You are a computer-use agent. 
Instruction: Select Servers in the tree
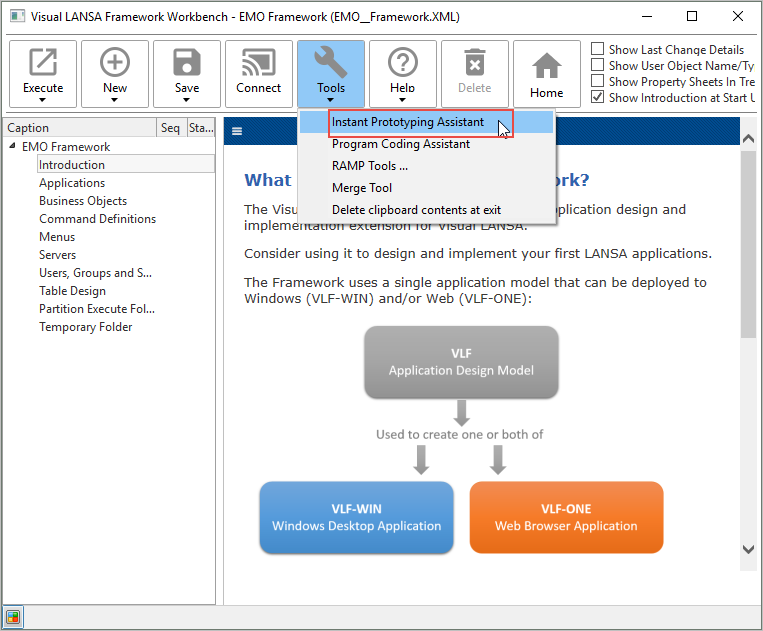[58, 254]
